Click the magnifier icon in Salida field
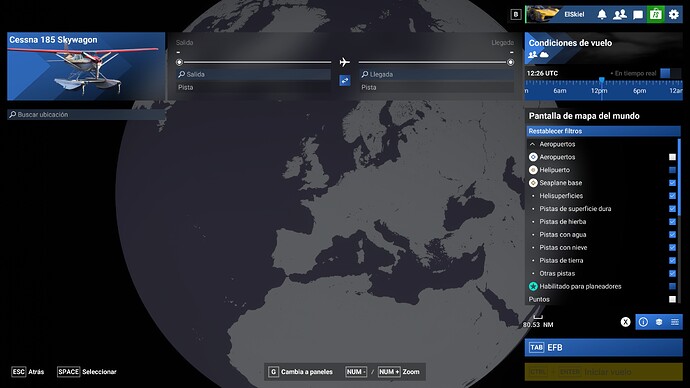 [181, 74]
